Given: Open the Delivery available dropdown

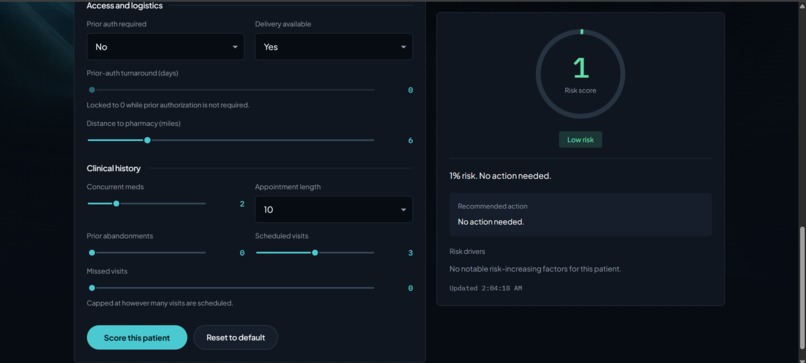Looking at the screenshot, I should (x=334, y=47).
